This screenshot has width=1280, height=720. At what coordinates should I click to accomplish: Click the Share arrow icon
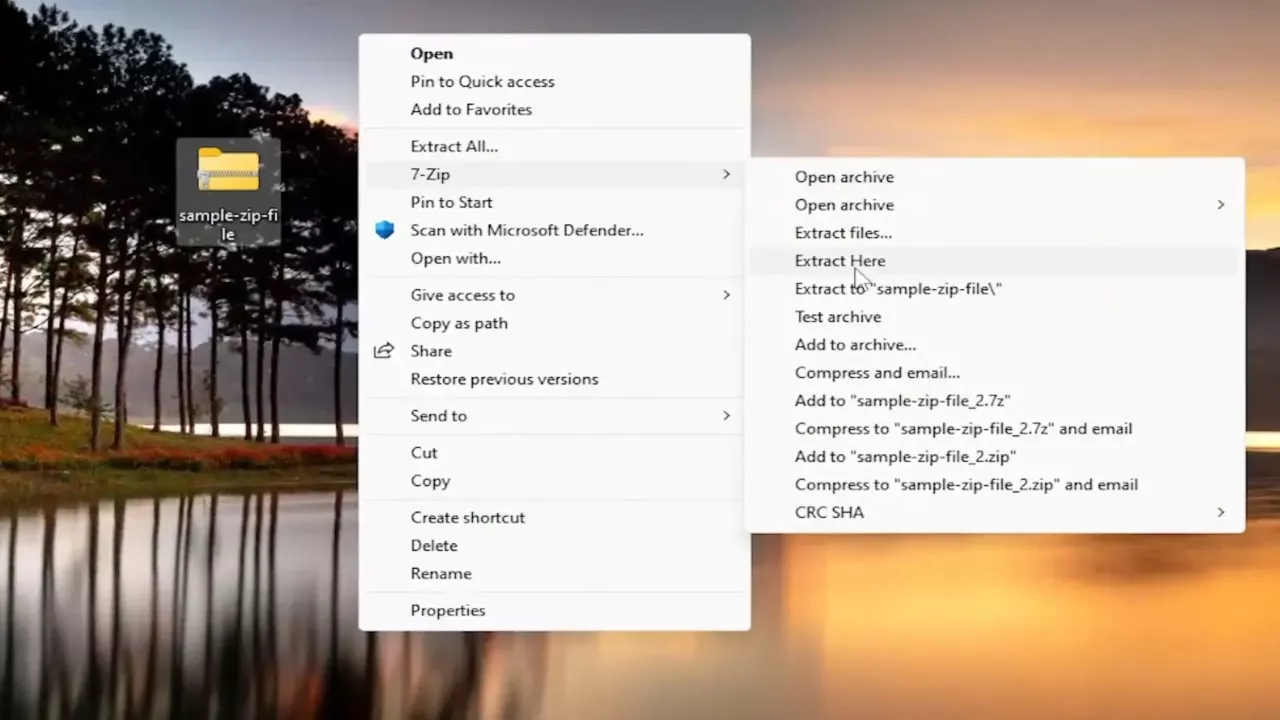point(384,351)
